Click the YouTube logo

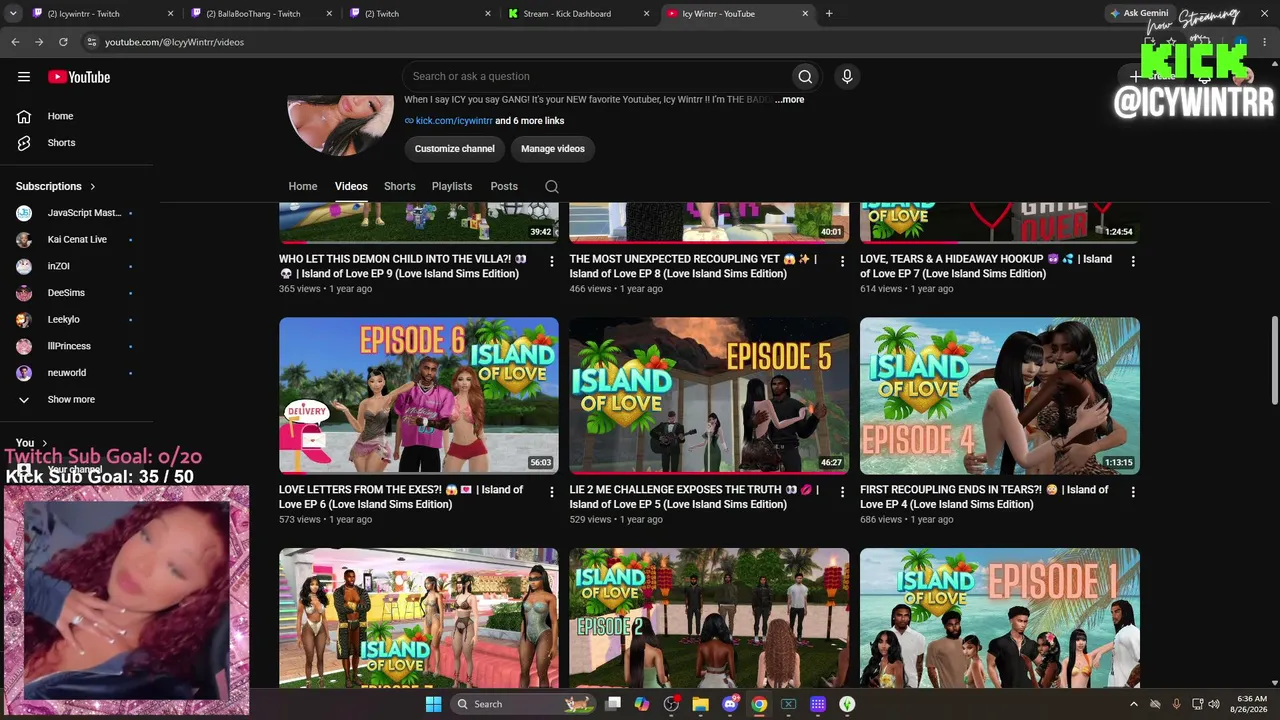point(79,77)
